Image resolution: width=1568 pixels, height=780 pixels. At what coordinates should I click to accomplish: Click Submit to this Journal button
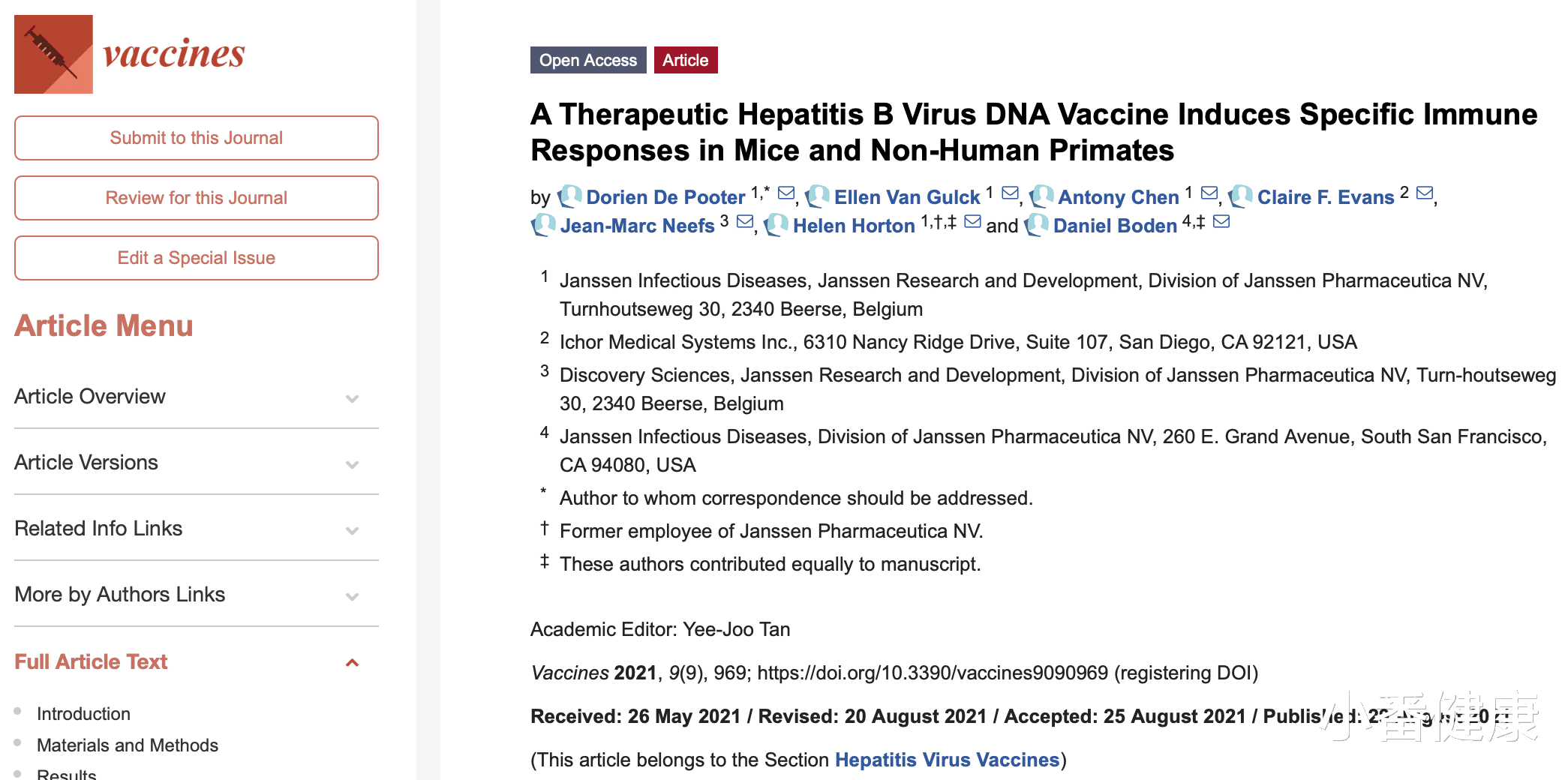tap(197, 138)
